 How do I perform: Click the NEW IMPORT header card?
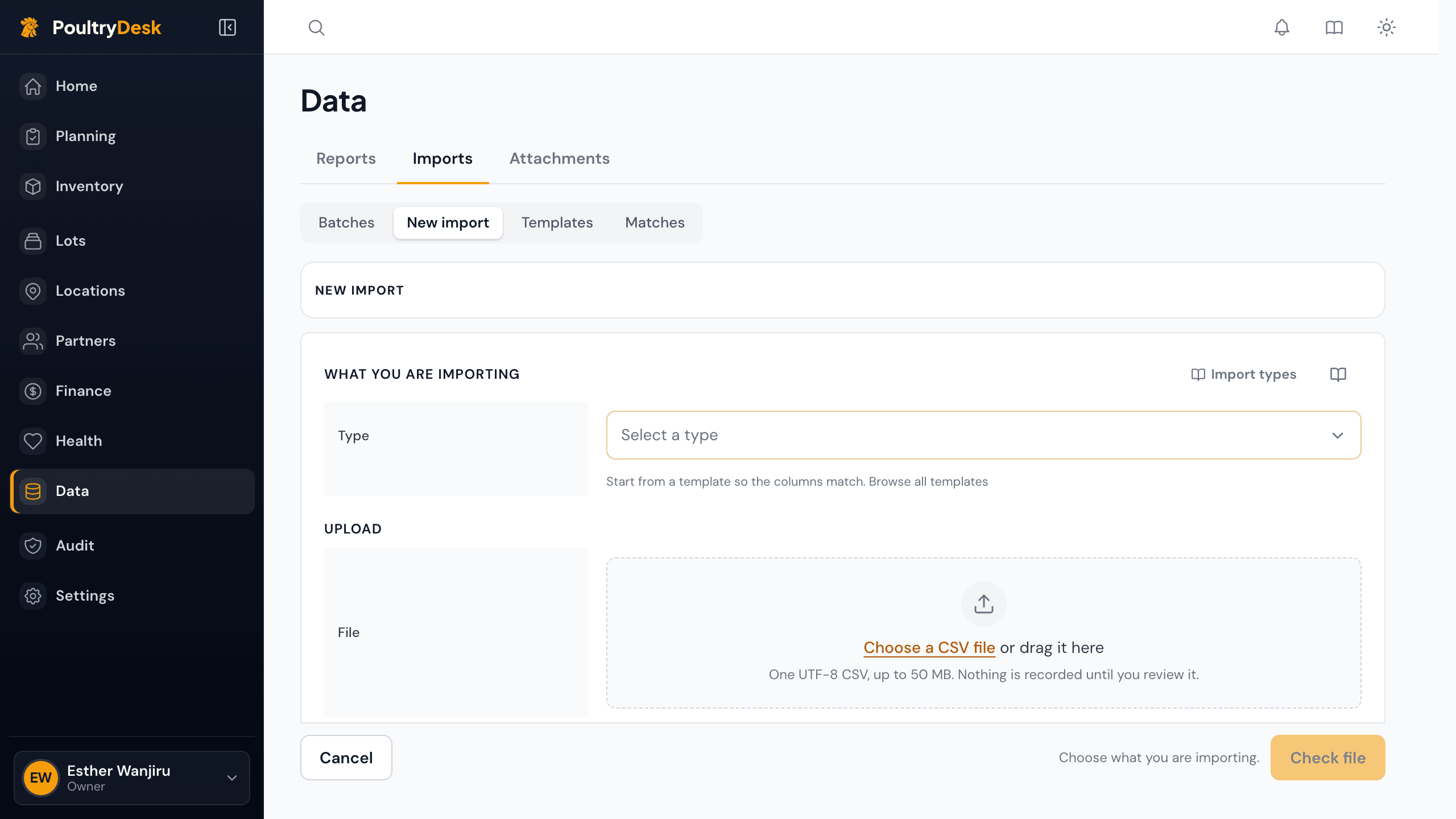click(x=842, y=290)
